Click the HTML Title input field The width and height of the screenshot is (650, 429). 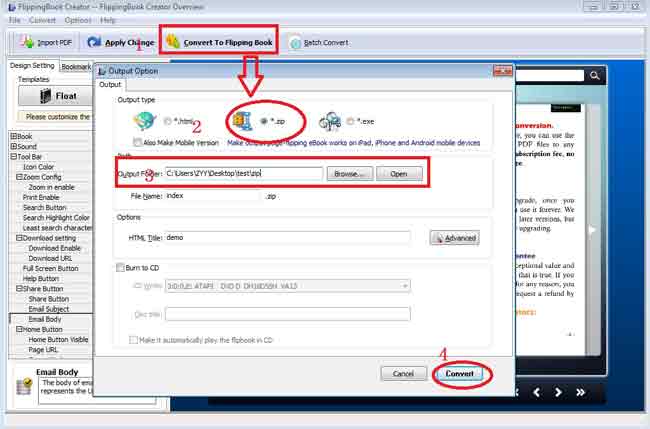[288, 238]
